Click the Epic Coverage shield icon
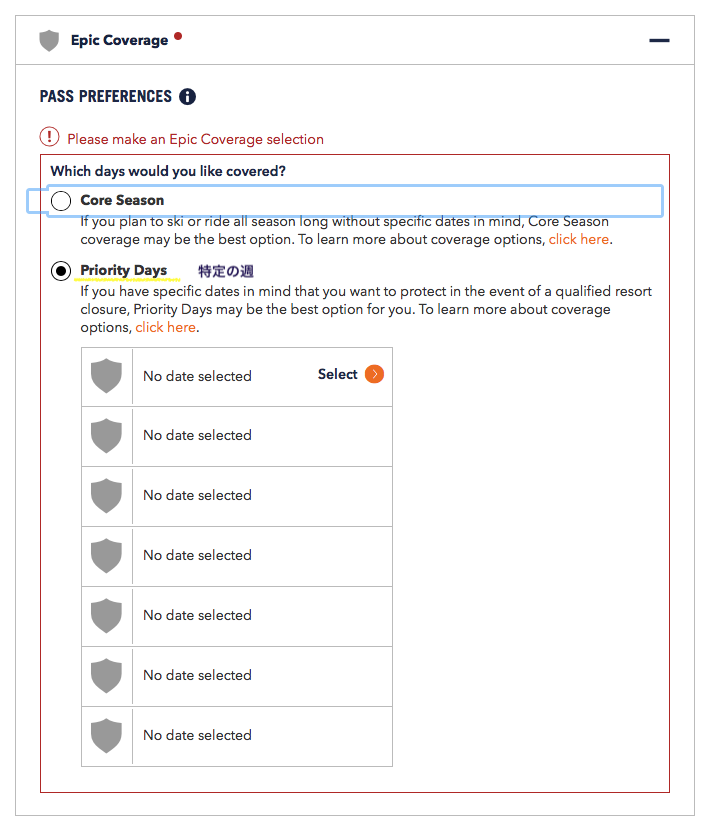Screen dimensions: 709x828 tap(49, 41)
